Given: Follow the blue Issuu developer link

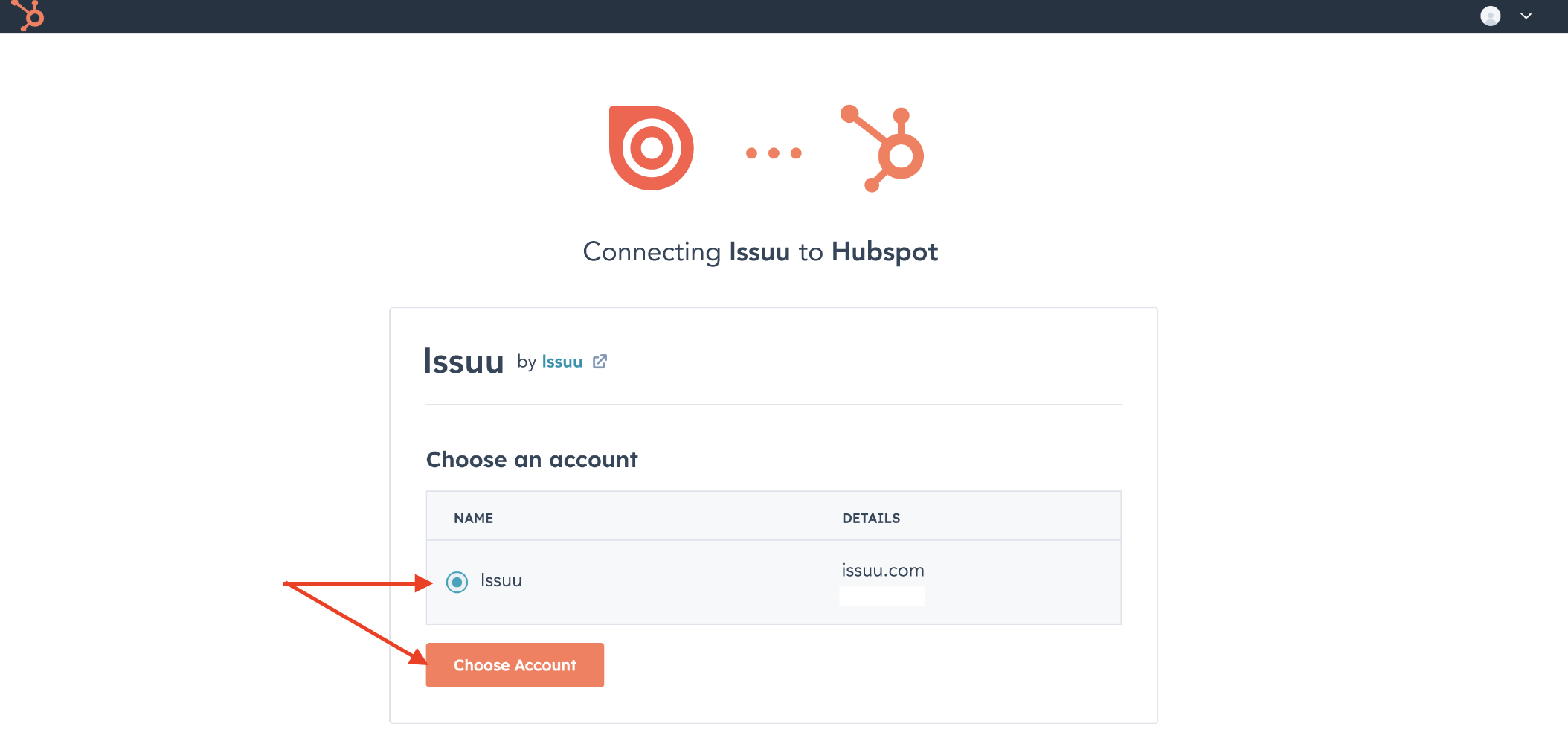Looking at the screenshot, I should click(x=562, y=362).
